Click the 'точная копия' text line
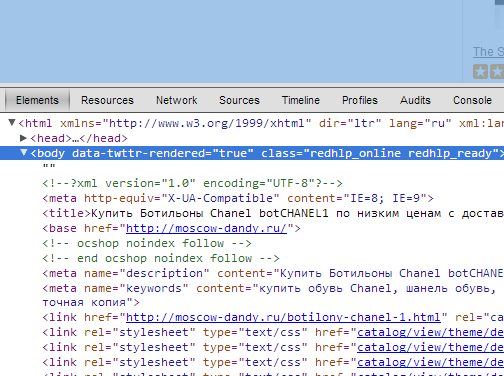Screen dimensions: 504x376 pos(91,302)
